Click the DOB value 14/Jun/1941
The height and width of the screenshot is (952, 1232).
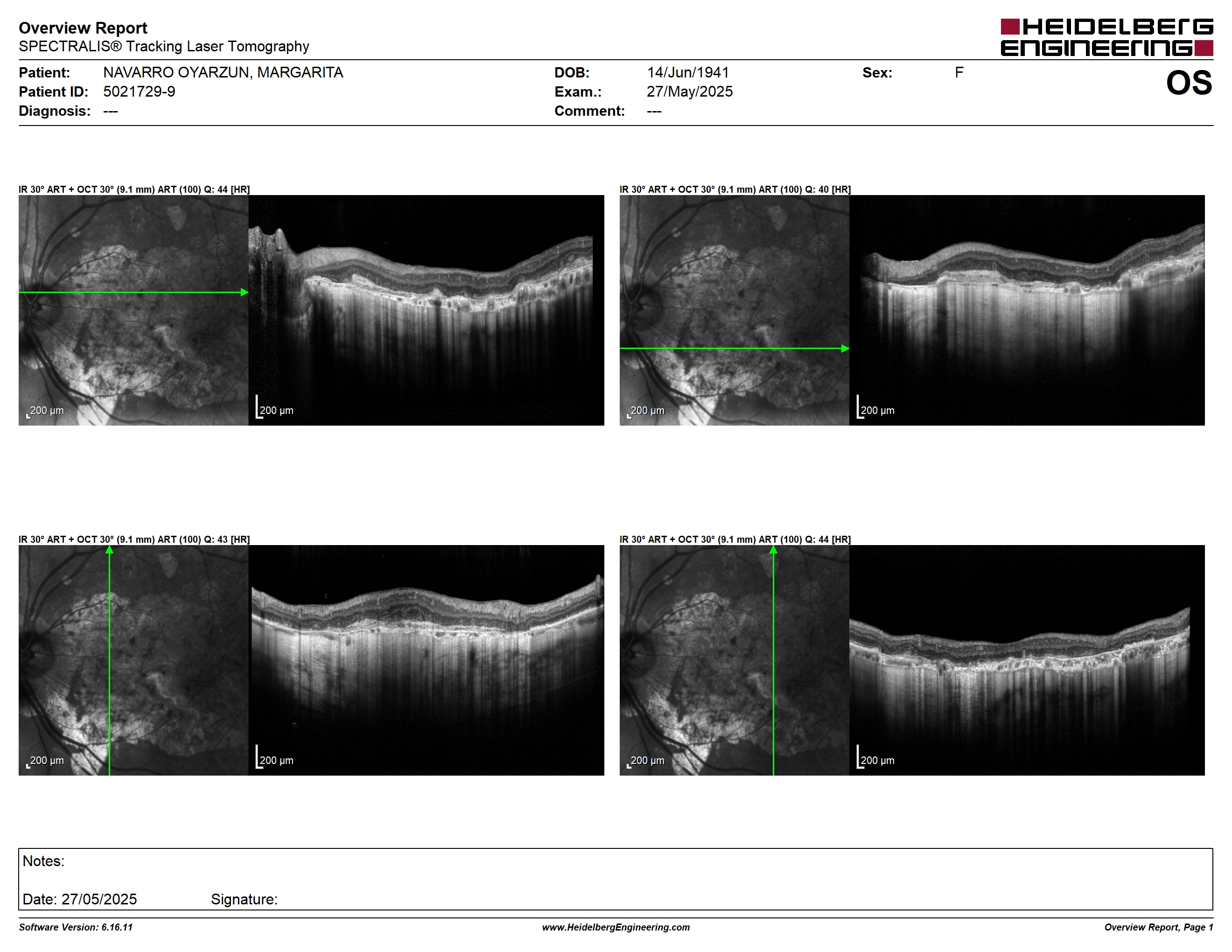(688, 73)
